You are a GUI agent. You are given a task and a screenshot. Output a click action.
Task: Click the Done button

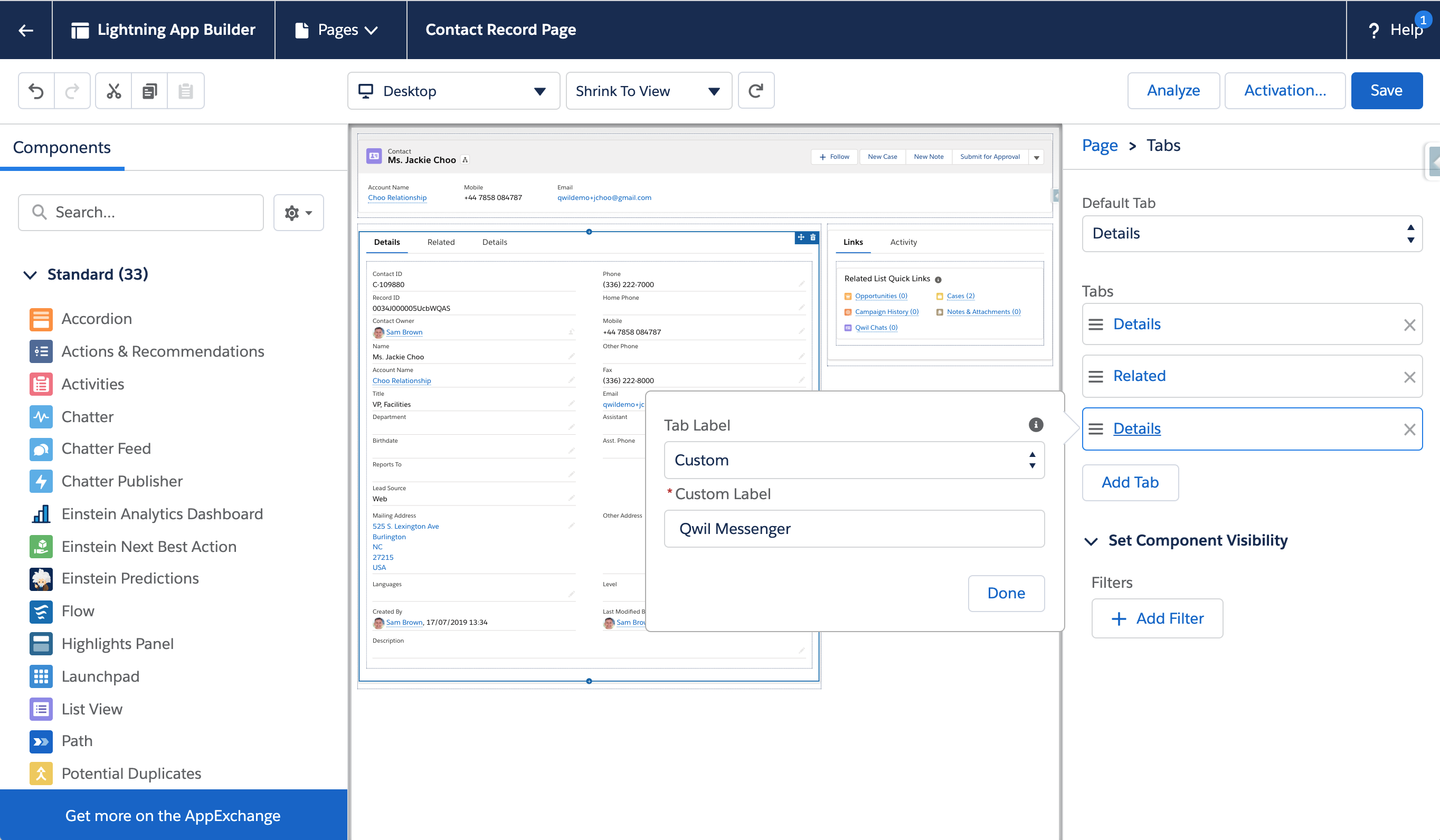pyautogui.click(x=1006, y=593)
